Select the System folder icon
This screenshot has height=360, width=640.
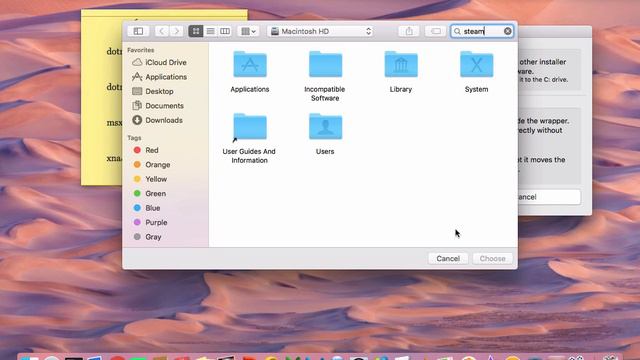(476, 64)
